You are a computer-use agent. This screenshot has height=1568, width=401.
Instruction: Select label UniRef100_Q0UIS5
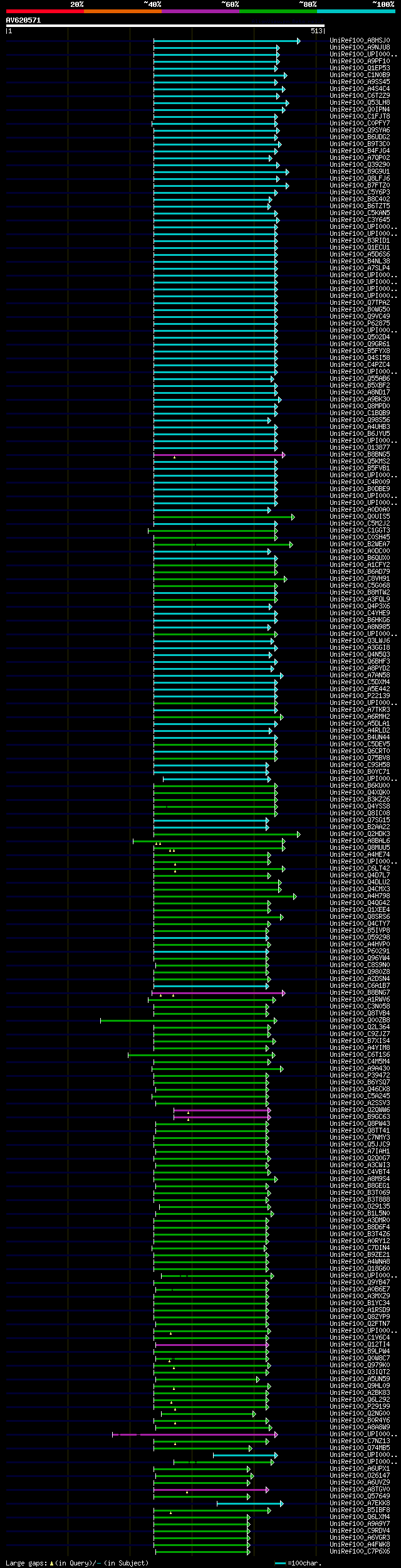tap(360, 517)
